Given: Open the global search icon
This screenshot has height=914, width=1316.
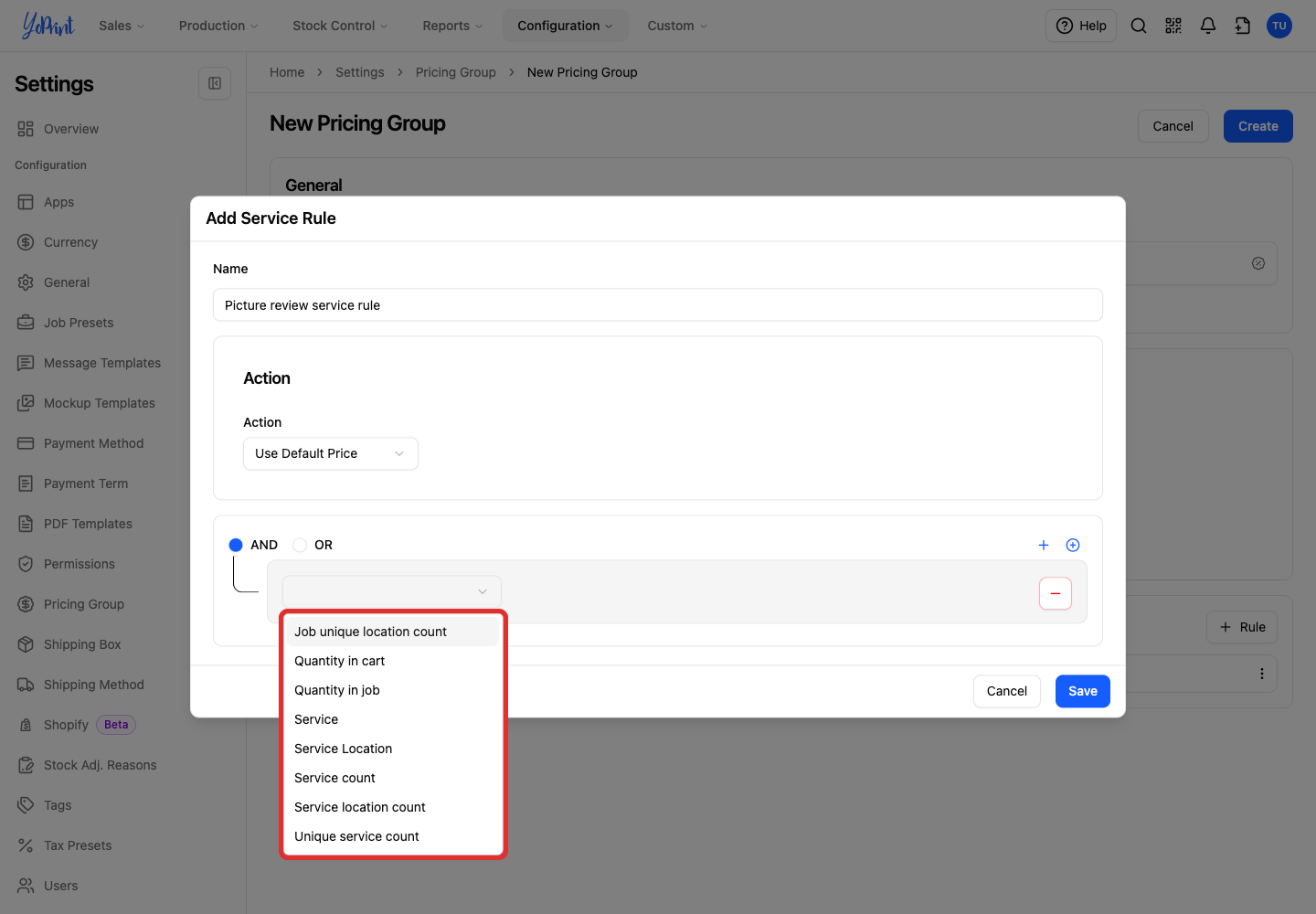Looking at the screenshot, I should [x=1139, y=26].
